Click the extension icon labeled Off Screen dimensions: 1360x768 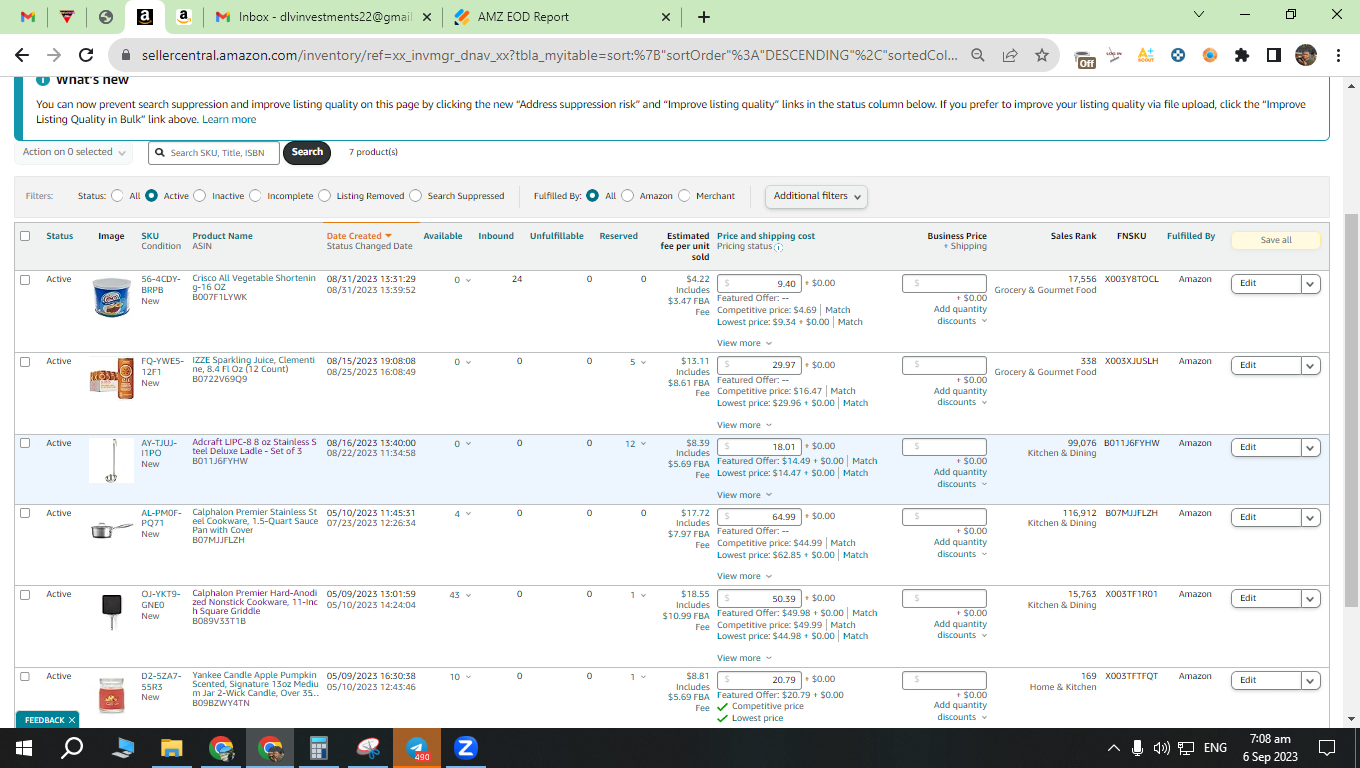[x=1085, y=57]
